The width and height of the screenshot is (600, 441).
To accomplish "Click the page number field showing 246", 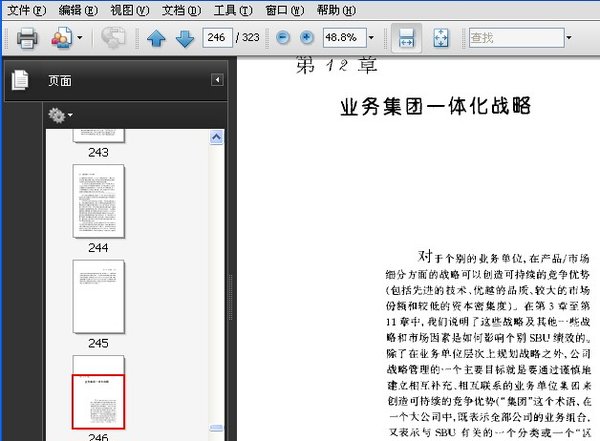I will click(x=217, y=38).
